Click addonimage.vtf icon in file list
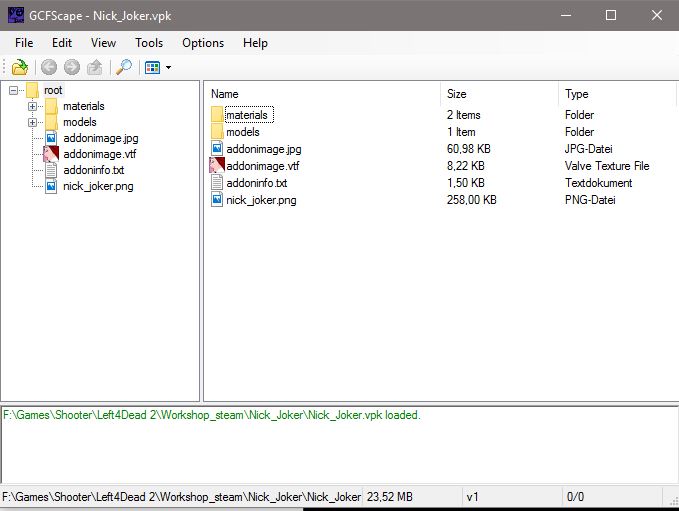Viewport: 679px width, 511px height. point(217,165)
